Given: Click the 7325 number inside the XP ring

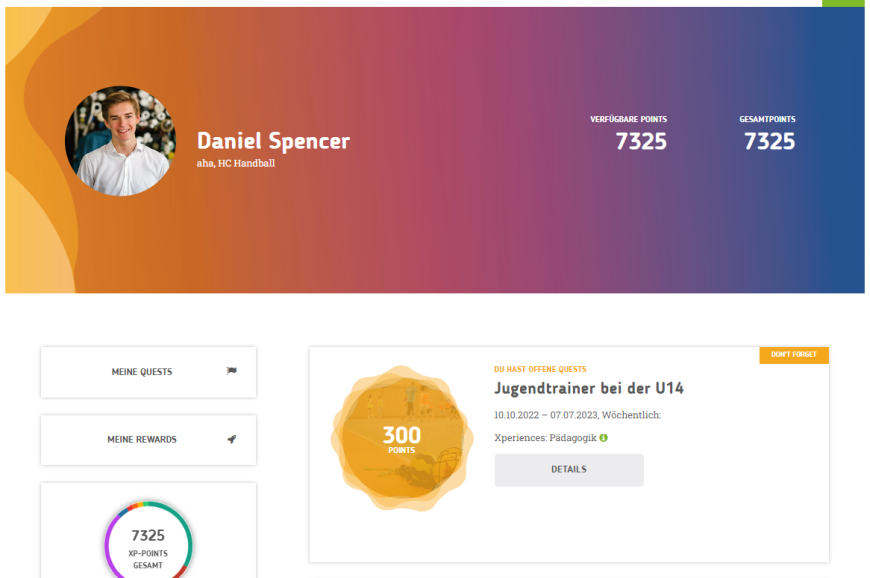Looking at the screenshot, I should click(x=148, y=535).
